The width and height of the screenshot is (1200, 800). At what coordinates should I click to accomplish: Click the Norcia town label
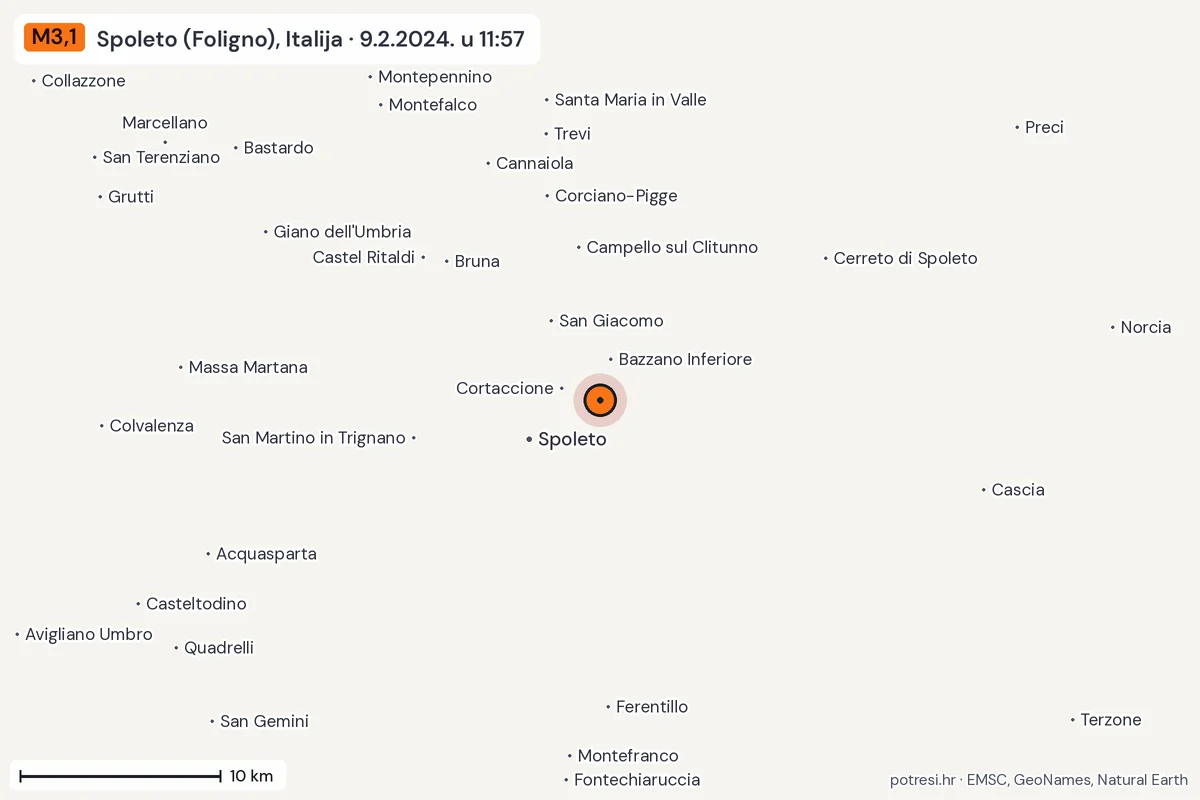pos(1146,327)
